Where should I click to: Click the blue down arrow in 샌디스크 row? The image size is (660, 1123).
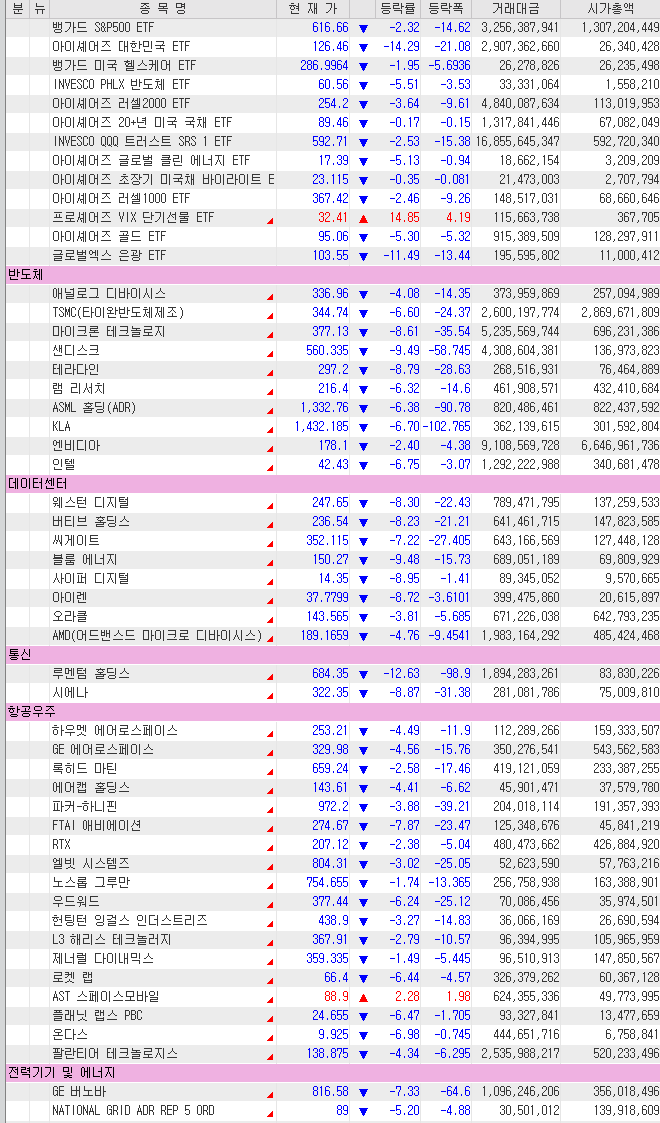click(363, 352)
